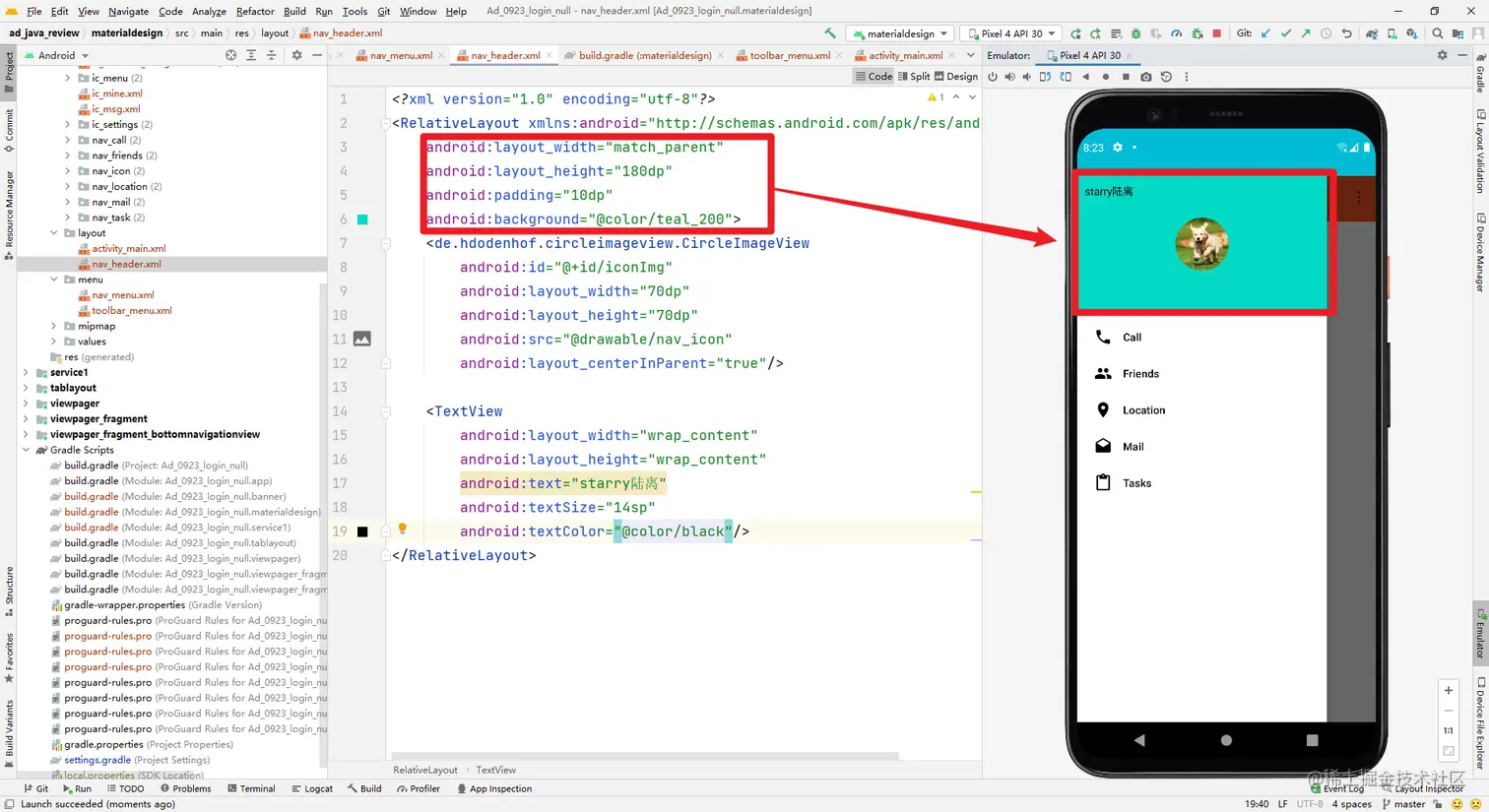Toggle the Resource Manager side panel
Viewport: 1489px width, 812px height.
click(x=9, y=215)
